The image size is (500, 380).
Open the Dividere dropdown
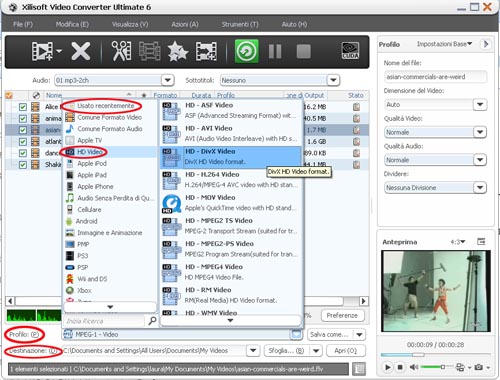[480, 188]
